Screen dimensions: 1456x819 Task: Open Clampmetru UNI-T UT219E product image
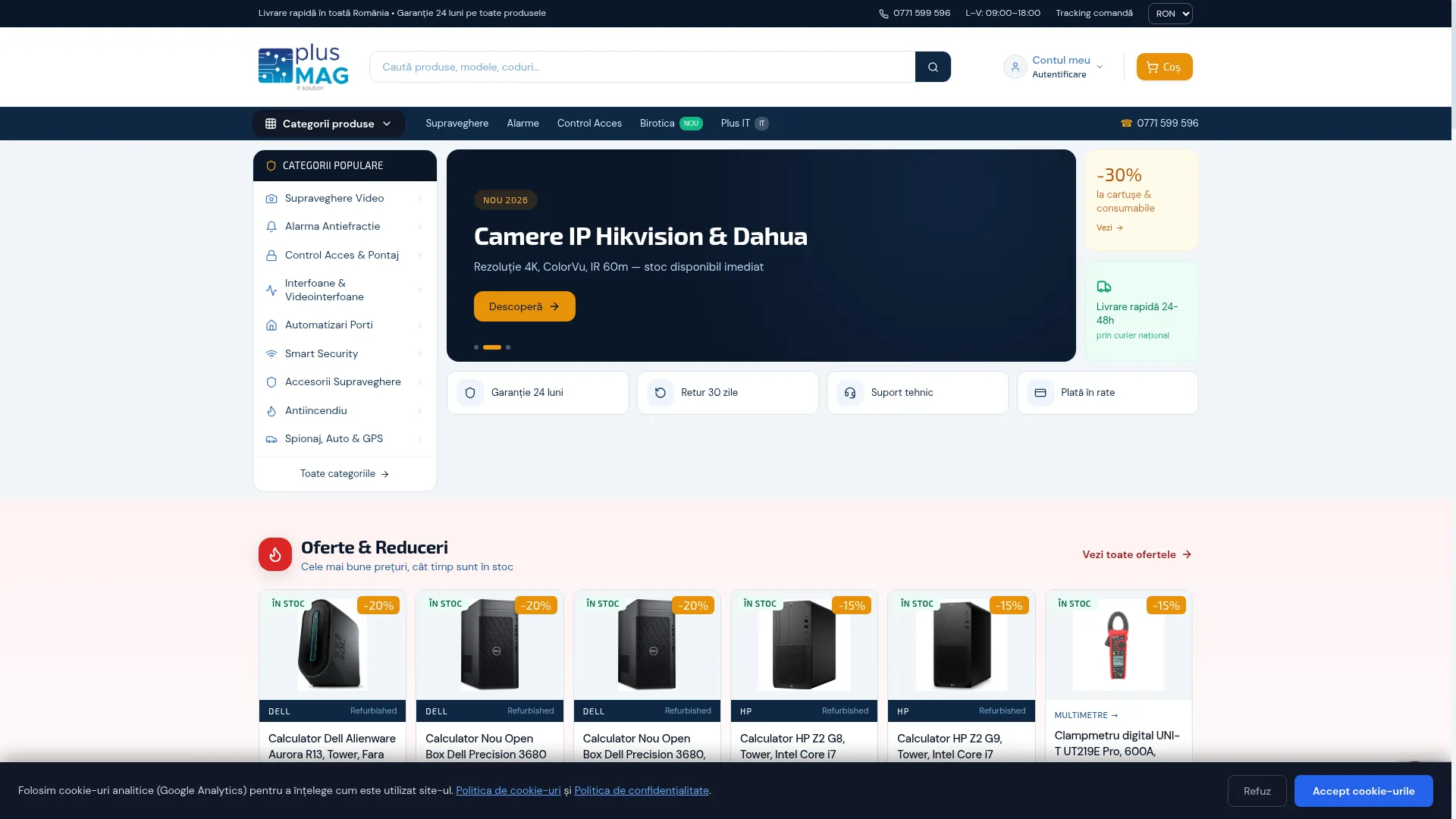pyautogui.click(x=1119, y=645)
